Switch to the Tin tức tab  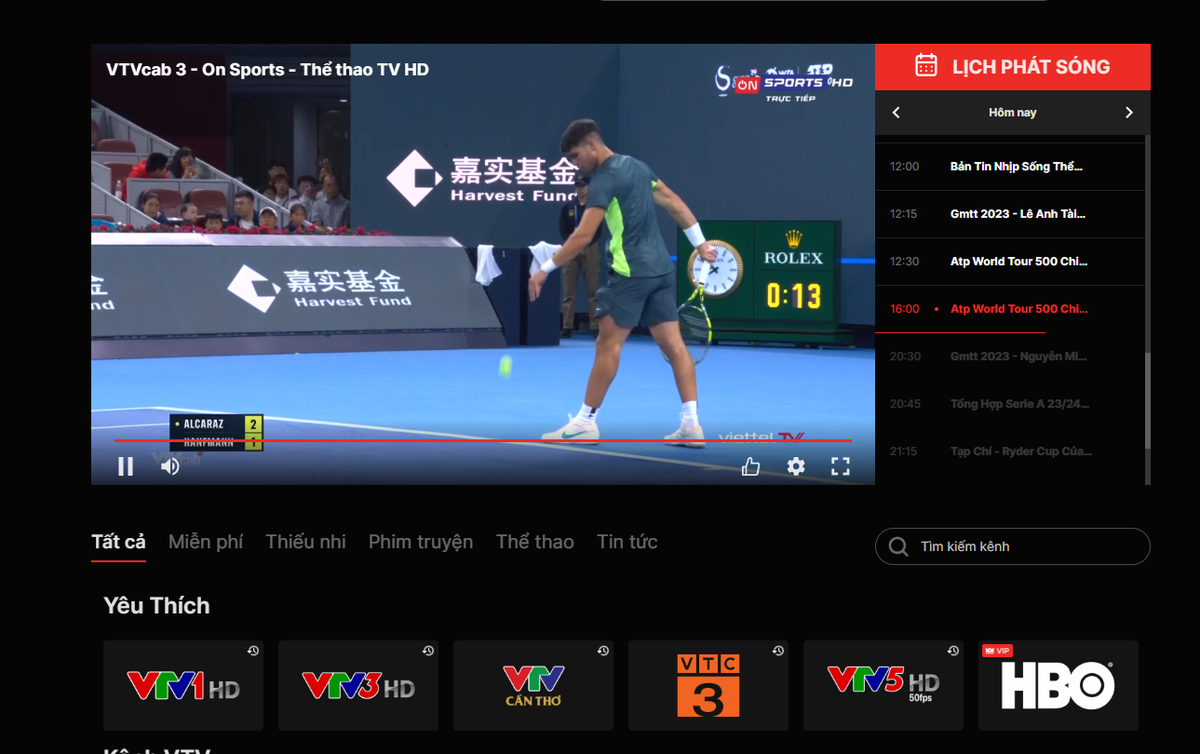627,542
